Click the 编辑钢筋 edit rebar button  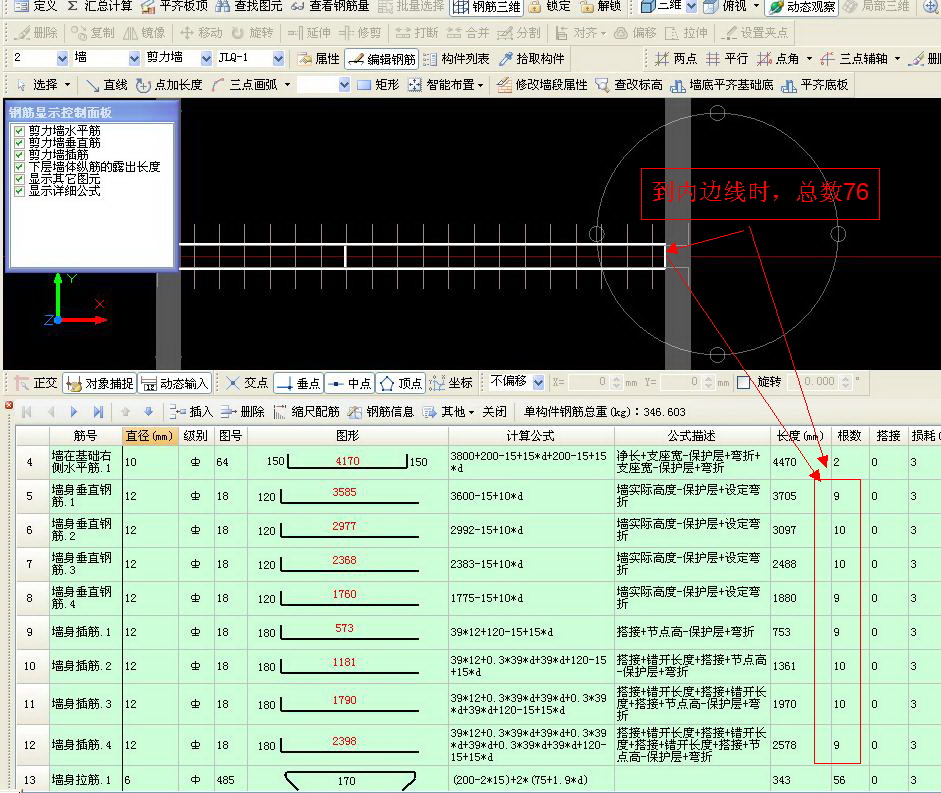point(382,59)
